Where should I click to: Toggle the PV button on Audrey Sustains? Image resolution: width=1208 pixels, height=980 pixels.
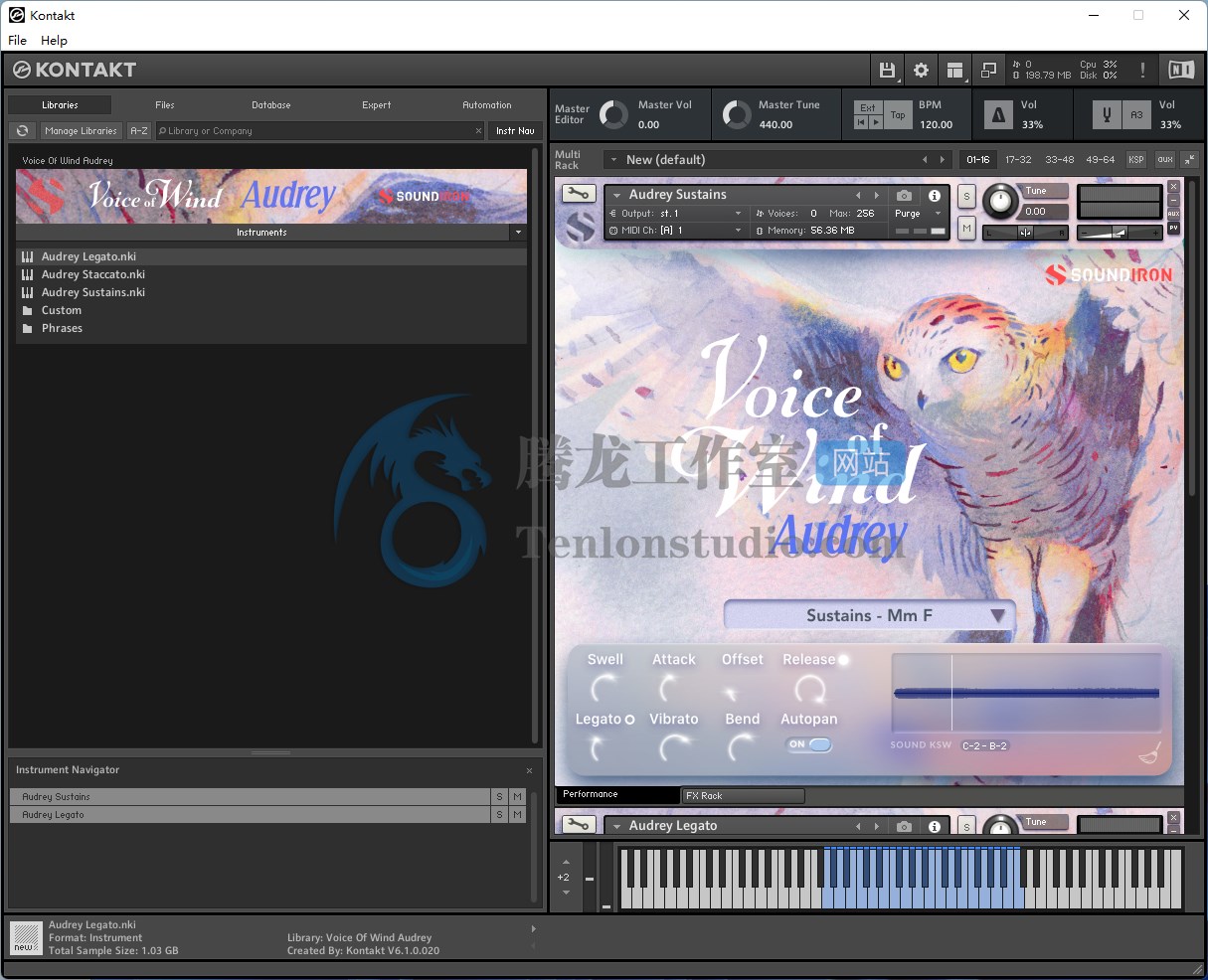point(1173,229)
